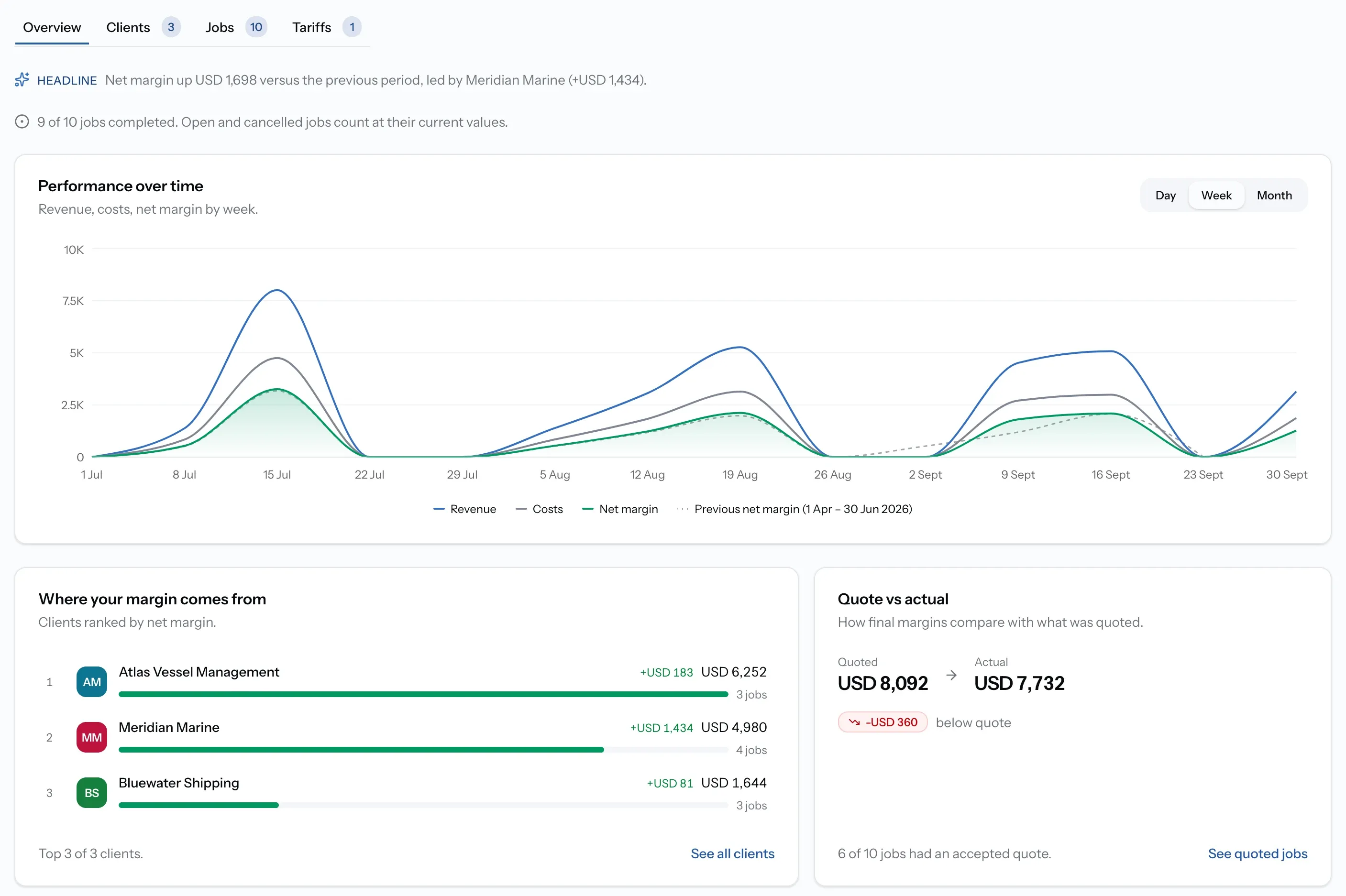This screenshot has height=896, width=1346.
Task: Click the Tariffs count badge 1
Action: pos(352,27)
